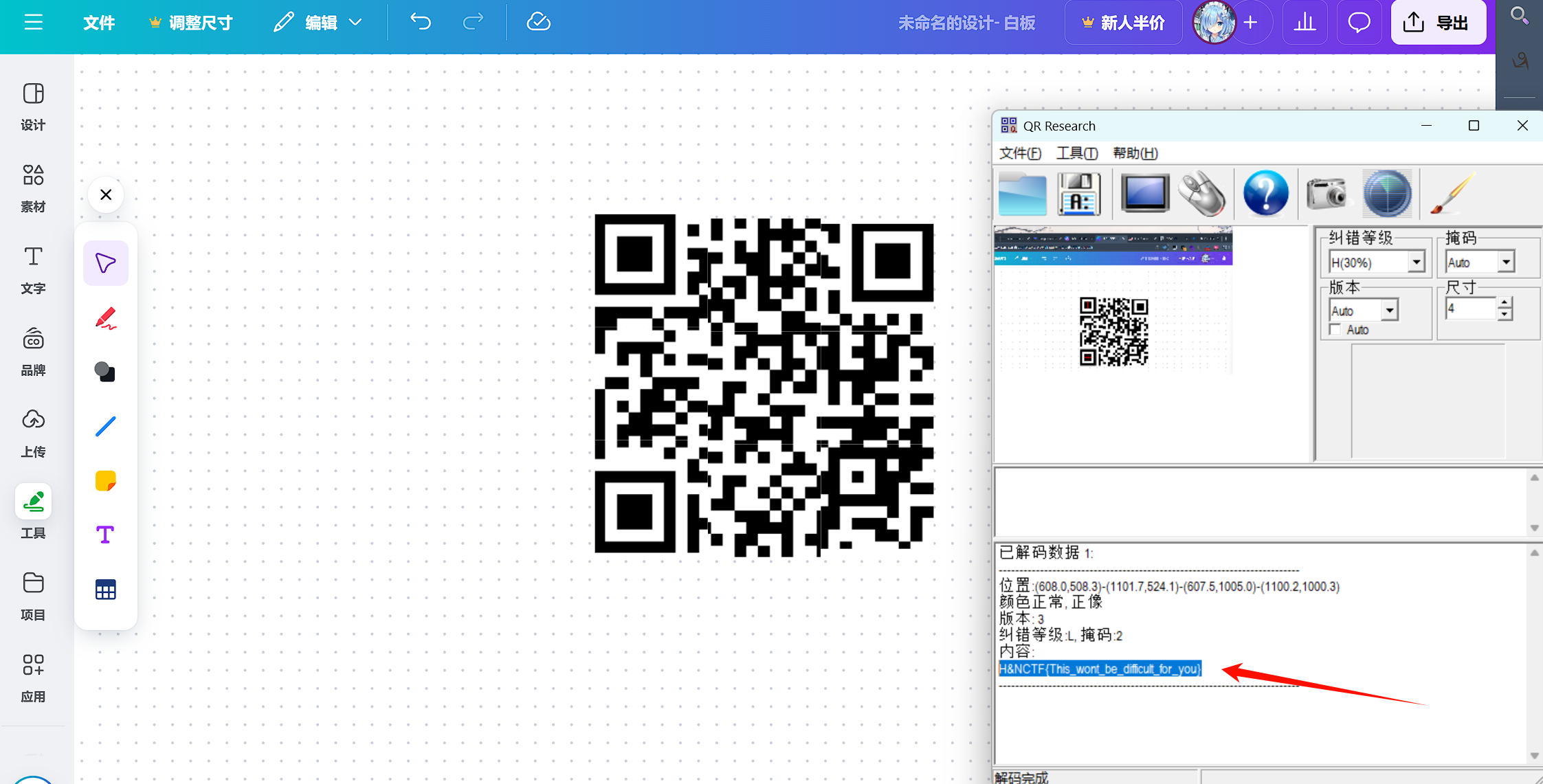Screen dimensions: 1543x784
Task: Select the red pen drawing tool
Action: pyautogui.click(x=106, y=317)
